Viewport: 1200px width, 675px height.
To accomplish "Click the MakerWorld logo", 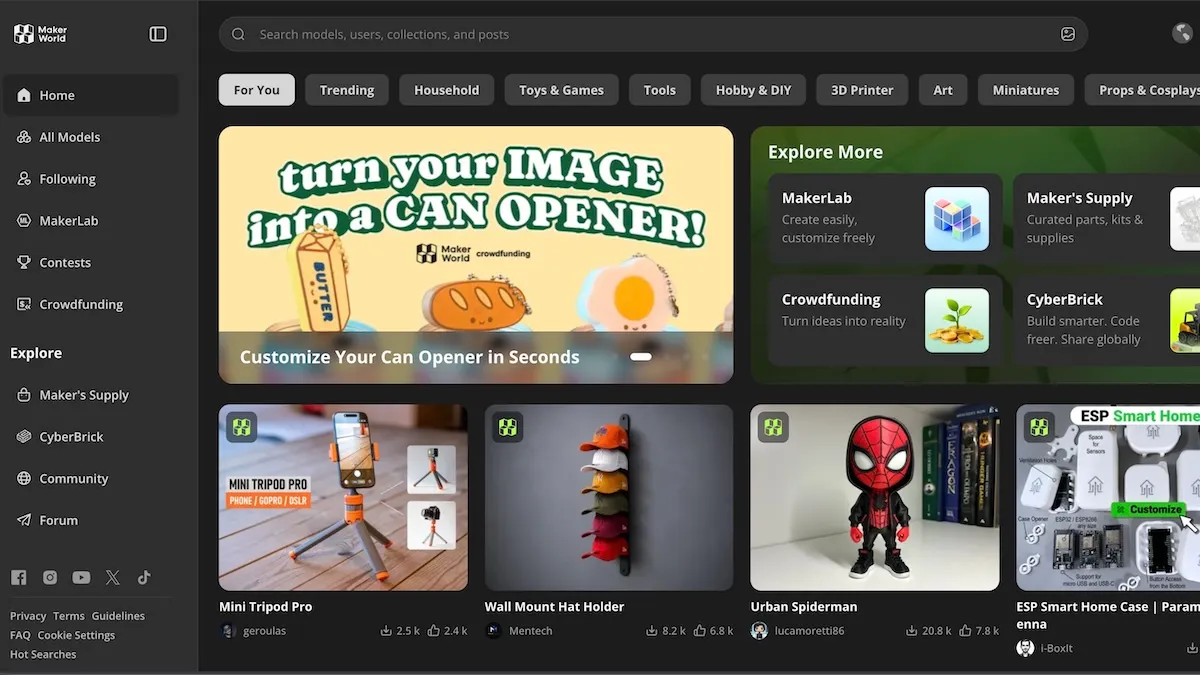I will point(40,34).
